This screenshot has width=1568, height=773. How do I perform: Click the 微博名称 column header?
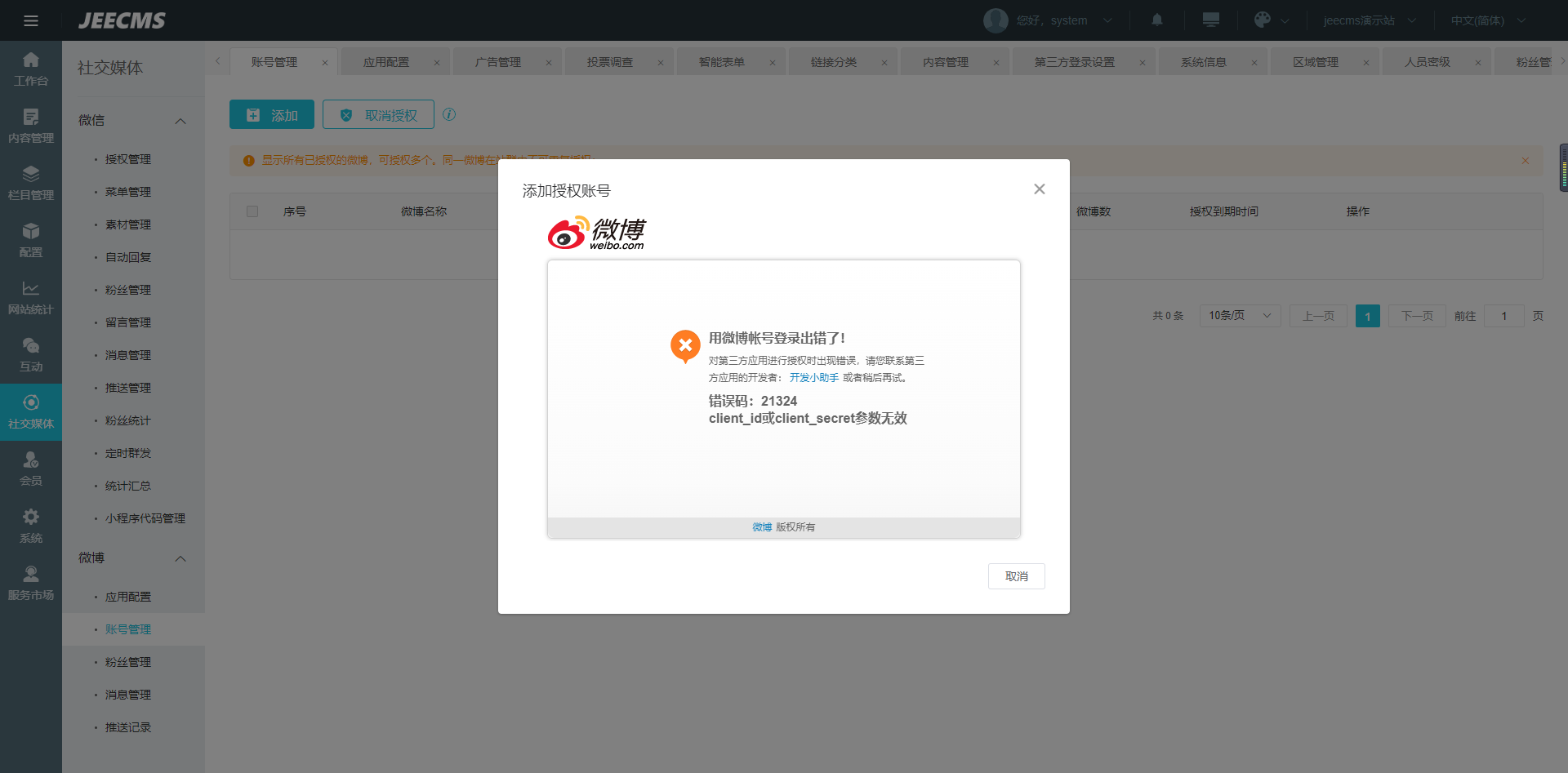point(423,211)
